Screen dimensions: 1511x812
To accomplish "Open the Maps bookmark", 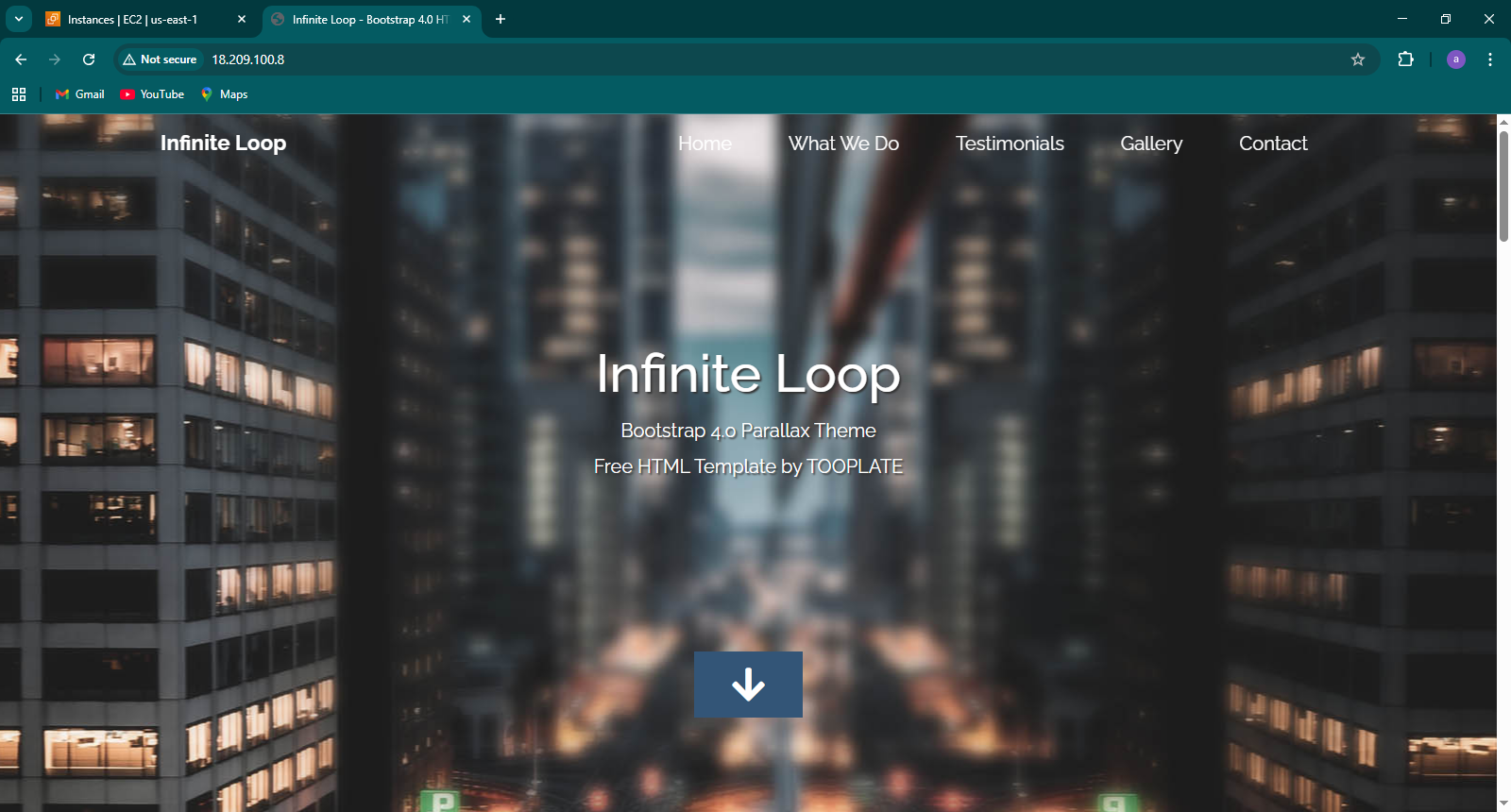I will coord(225,94).
